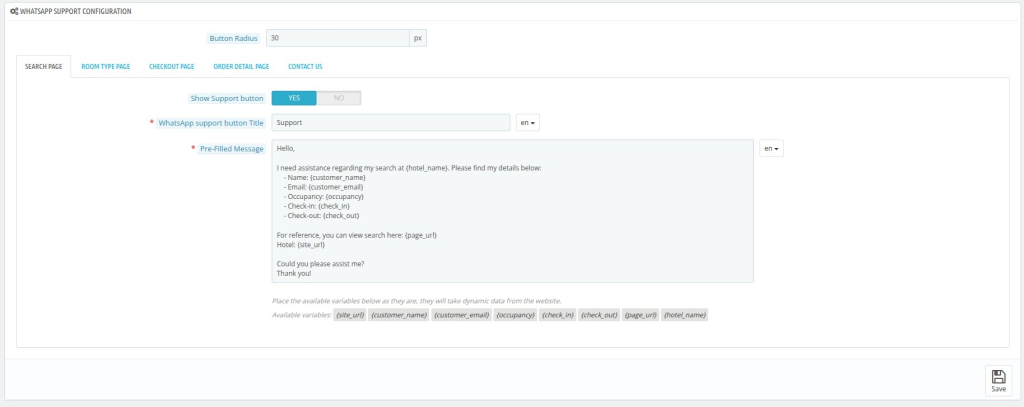Click the Save floppy disk icon
1024x407 pixels.
998,377
